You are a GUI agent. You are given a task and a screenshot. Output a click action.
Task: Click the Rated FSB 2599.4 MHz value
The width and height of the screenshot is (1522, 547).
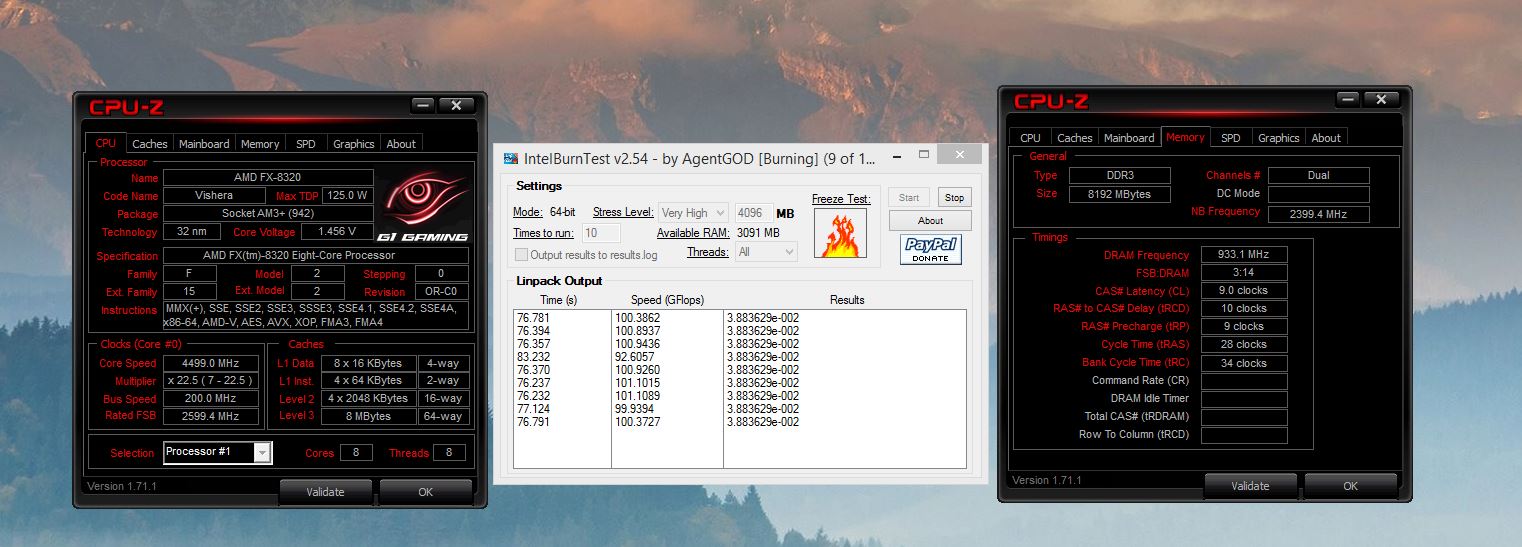(x=211, y=416)
